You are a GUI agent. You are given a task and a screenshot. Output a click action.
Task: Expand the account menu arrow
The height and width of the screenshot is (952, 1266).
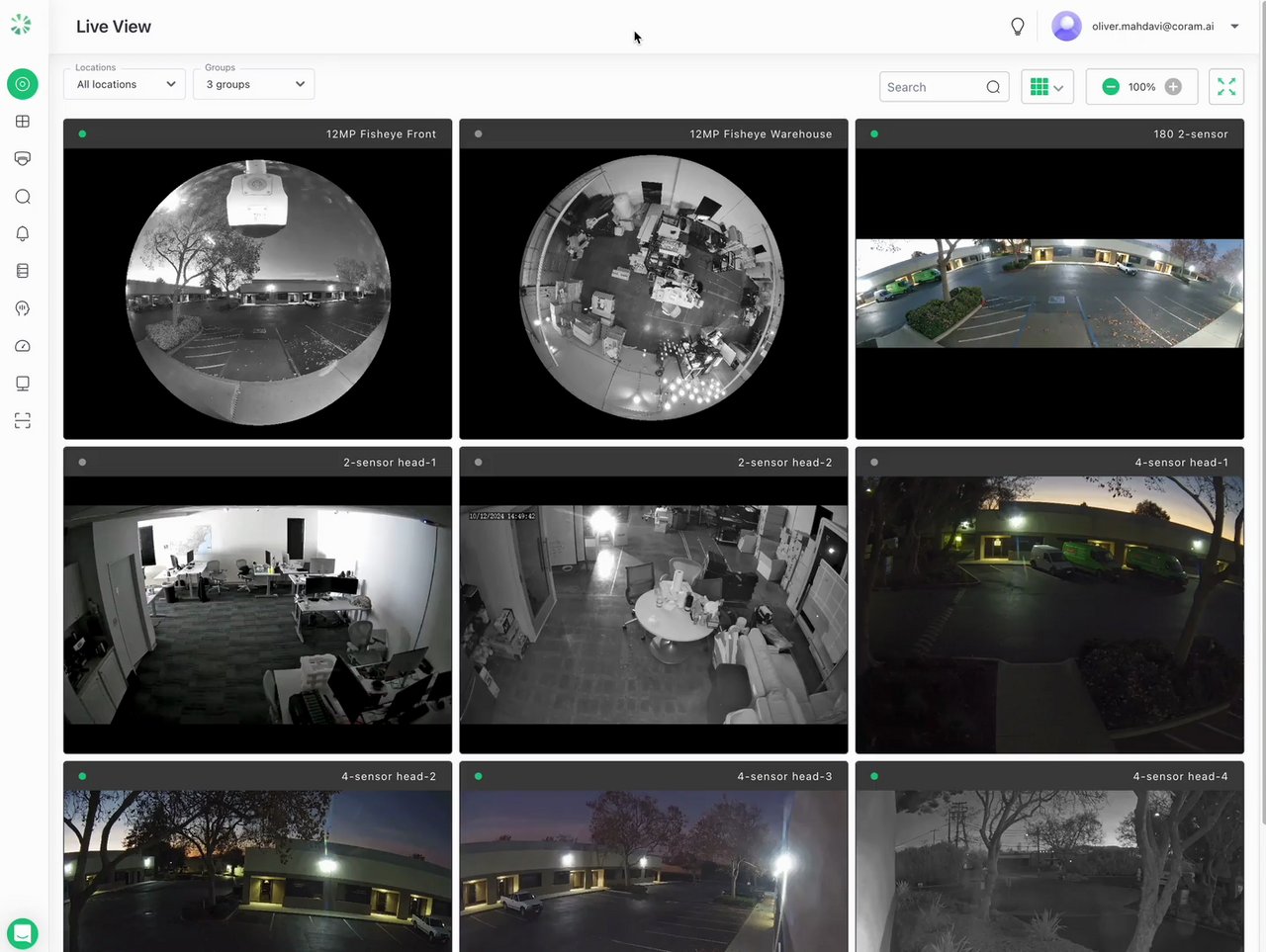1234,27
